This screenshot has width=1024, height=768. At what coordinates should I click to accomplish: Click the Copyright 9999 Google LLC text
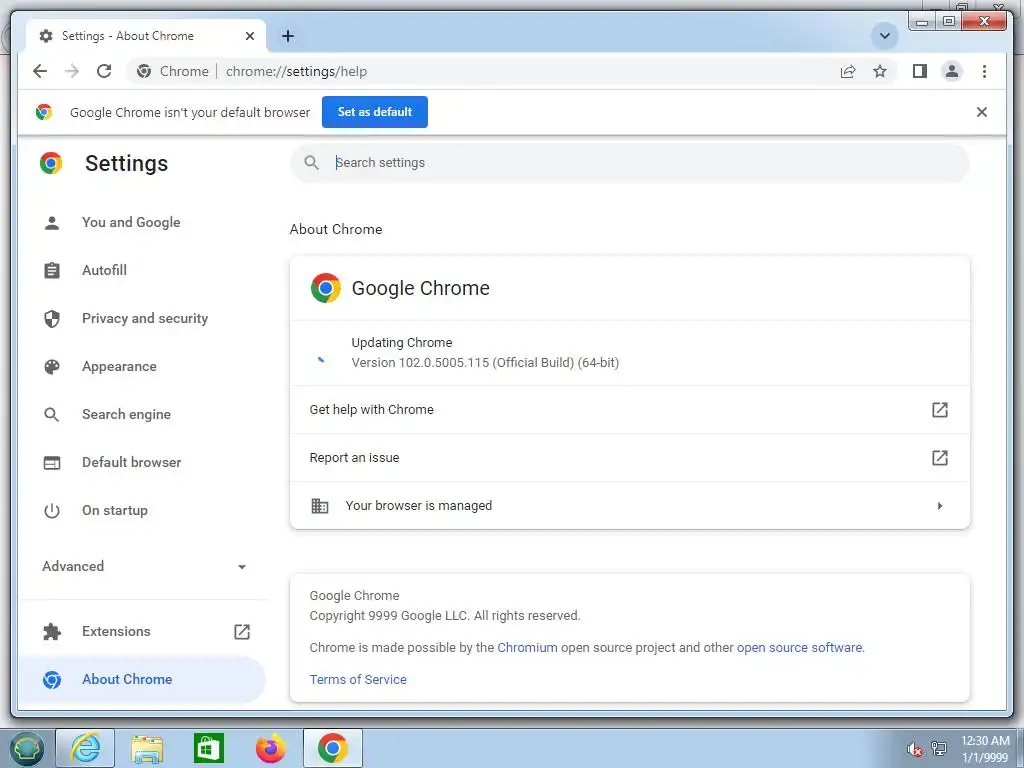click(445, 616)
